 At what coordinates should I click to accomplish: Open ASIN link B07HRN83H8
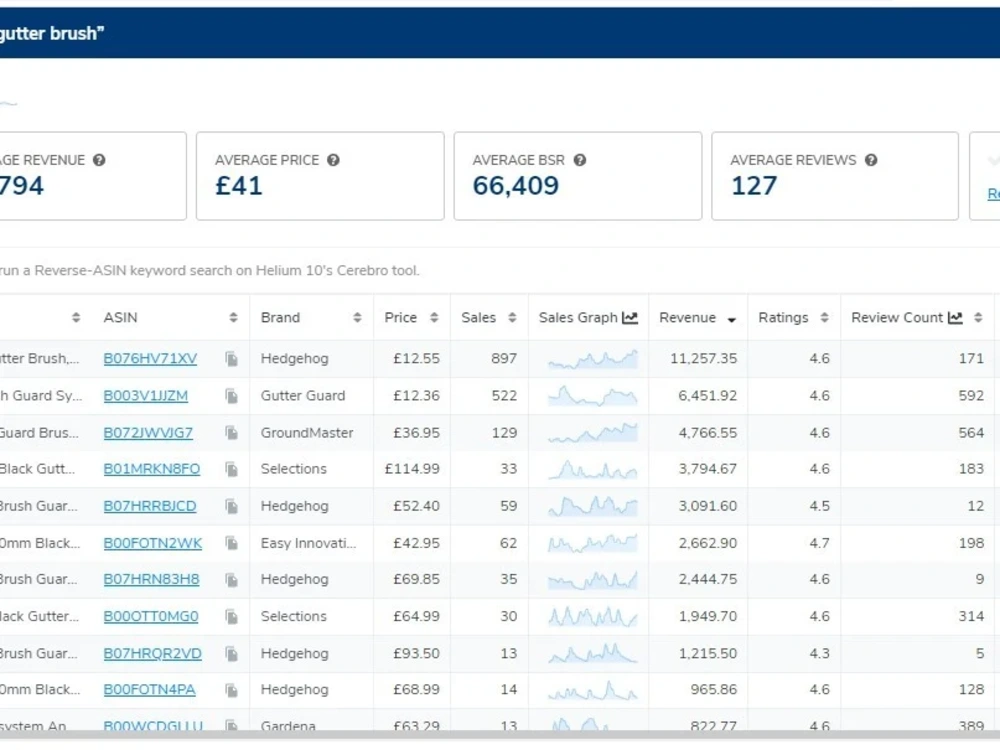152,579
